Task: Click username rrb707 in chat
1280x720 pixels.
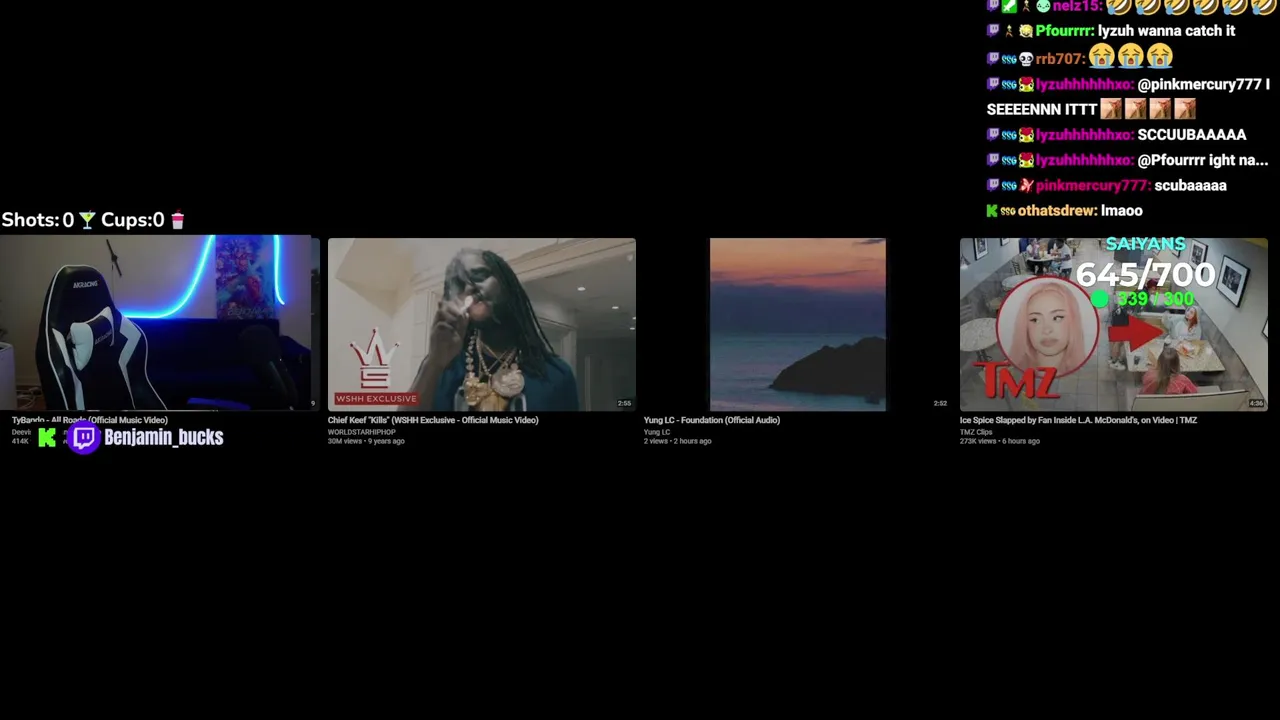Action: [1059, 59]
